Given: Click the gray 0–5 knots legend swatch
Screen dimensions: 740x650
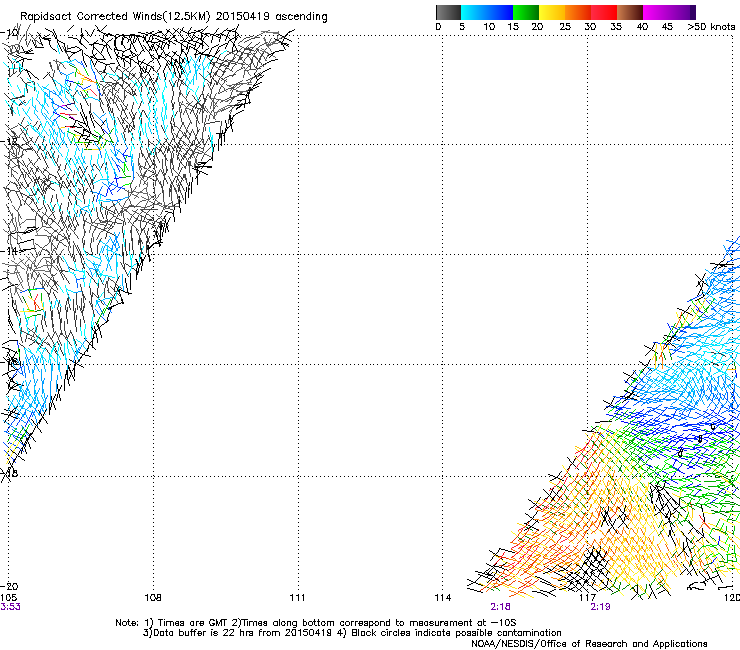Looking at the screenshot, I should point(448,12).
